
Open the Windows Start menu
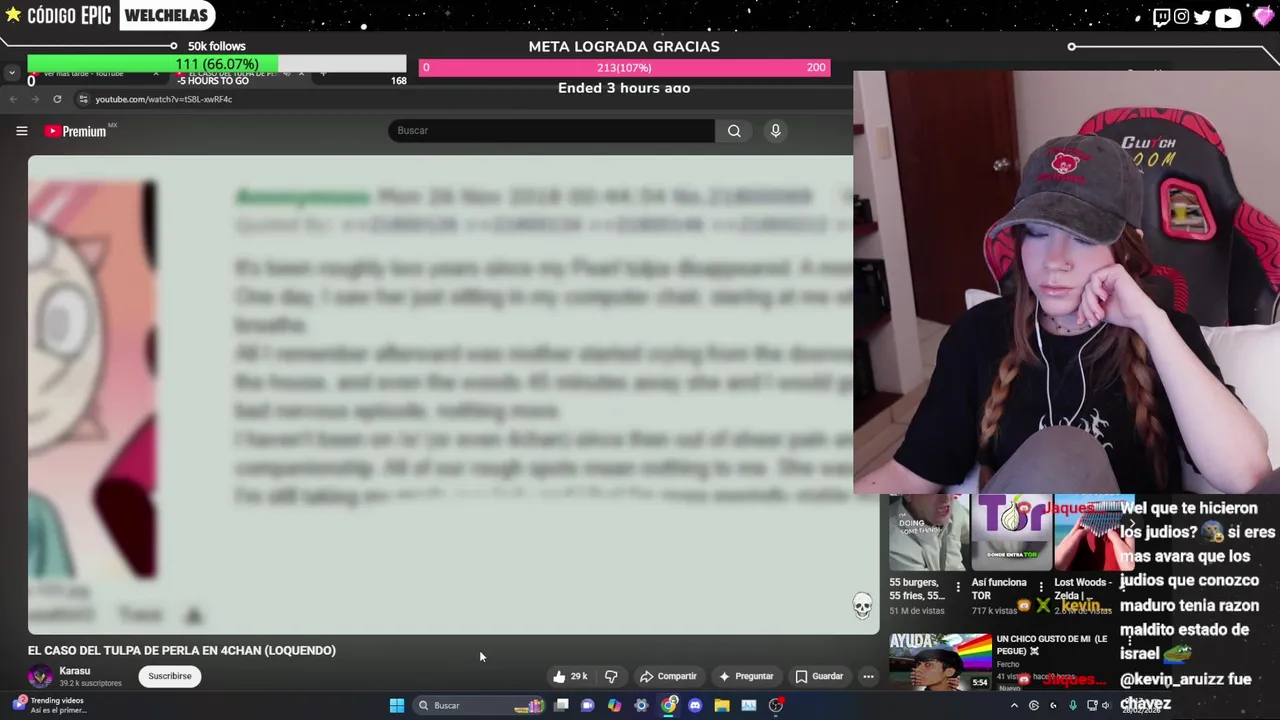tap(397, 705)
